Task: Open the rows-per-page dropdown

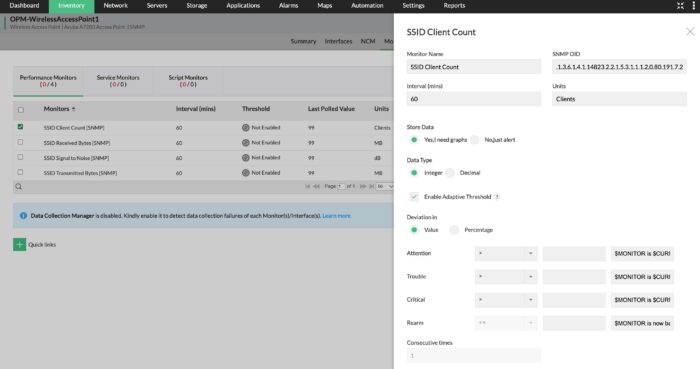Action: coord(384,186)
